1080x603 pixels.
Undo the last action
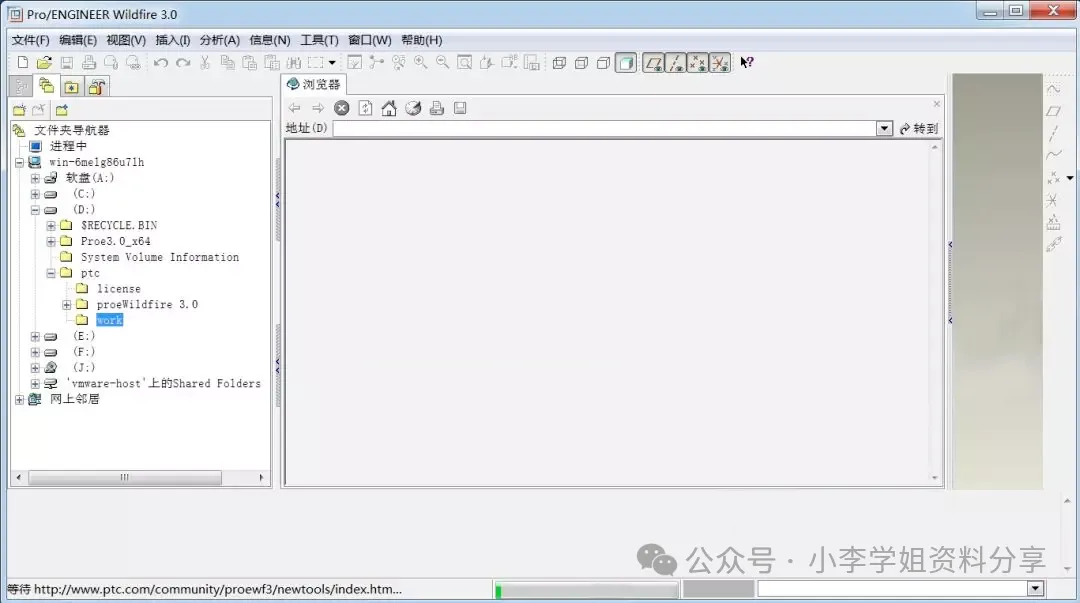point(160,63)
